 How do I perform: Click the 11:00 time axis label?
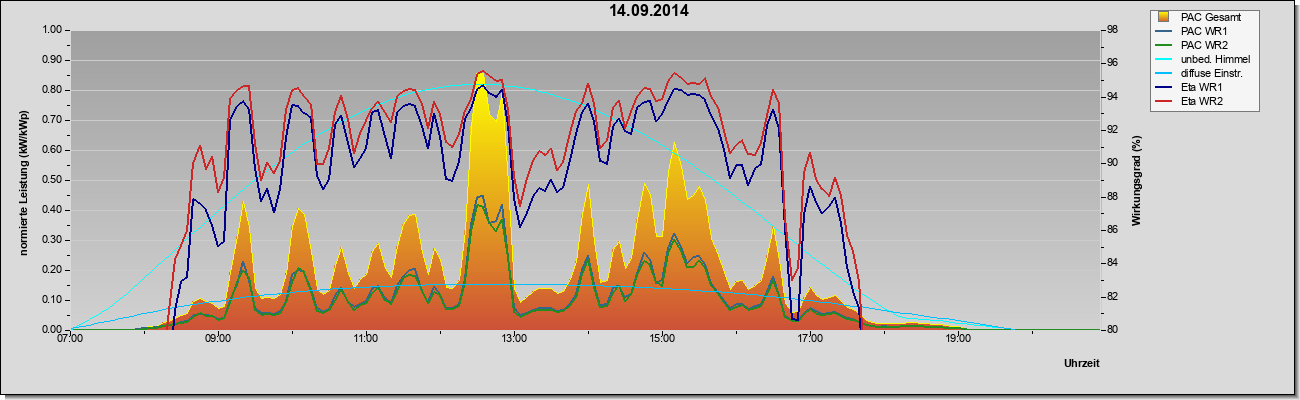(366, 338)
